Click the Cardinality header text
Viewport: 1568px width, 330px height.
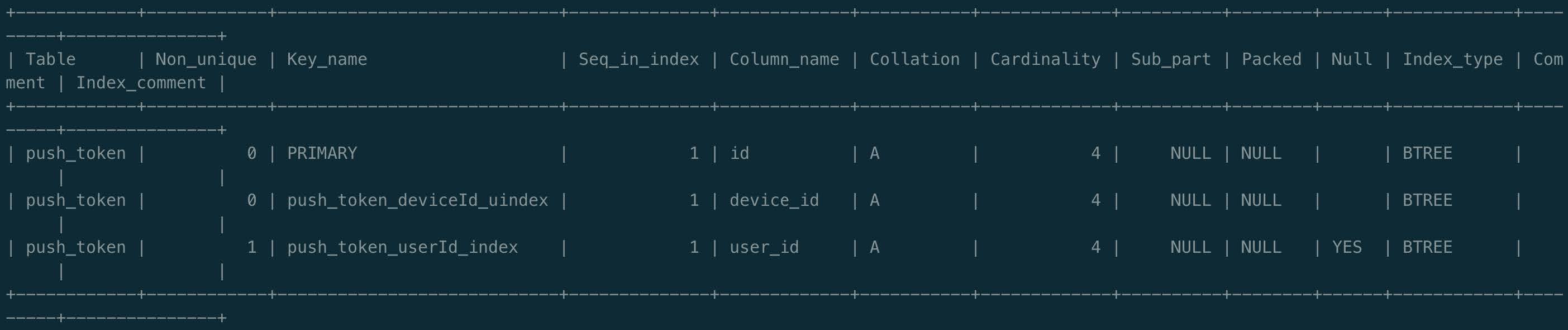click(x=1045, y=59)
